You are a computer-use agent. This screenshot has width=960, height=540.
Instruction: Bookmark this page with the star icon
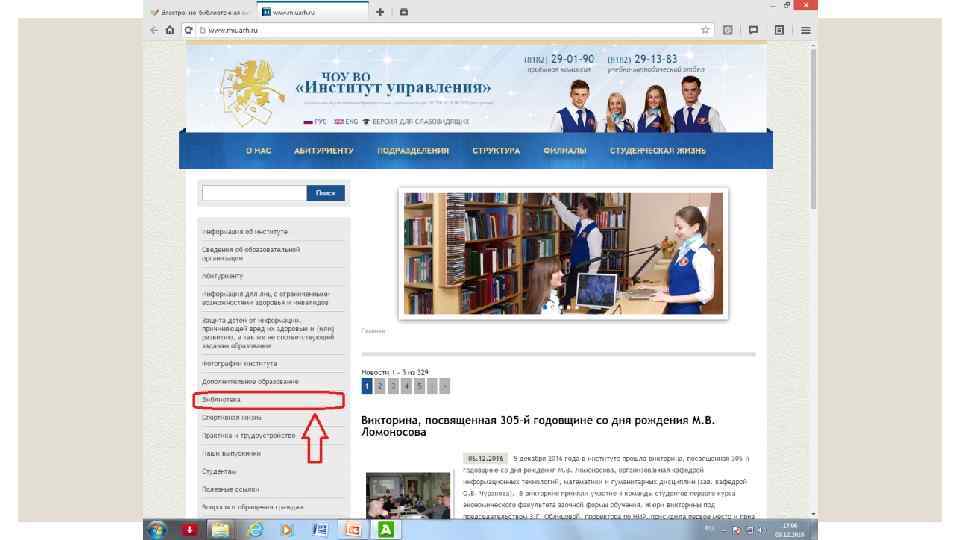tap(705, 30)
